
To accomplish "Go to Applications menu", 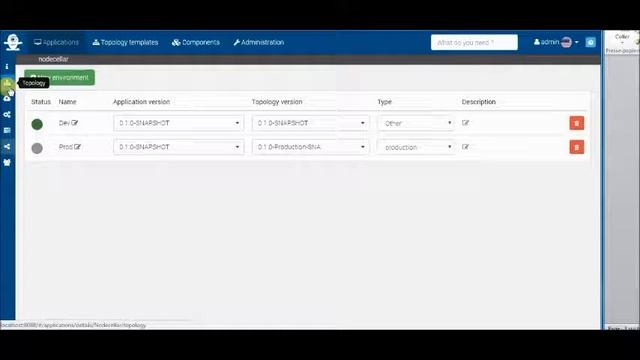I will pos(56,42).
